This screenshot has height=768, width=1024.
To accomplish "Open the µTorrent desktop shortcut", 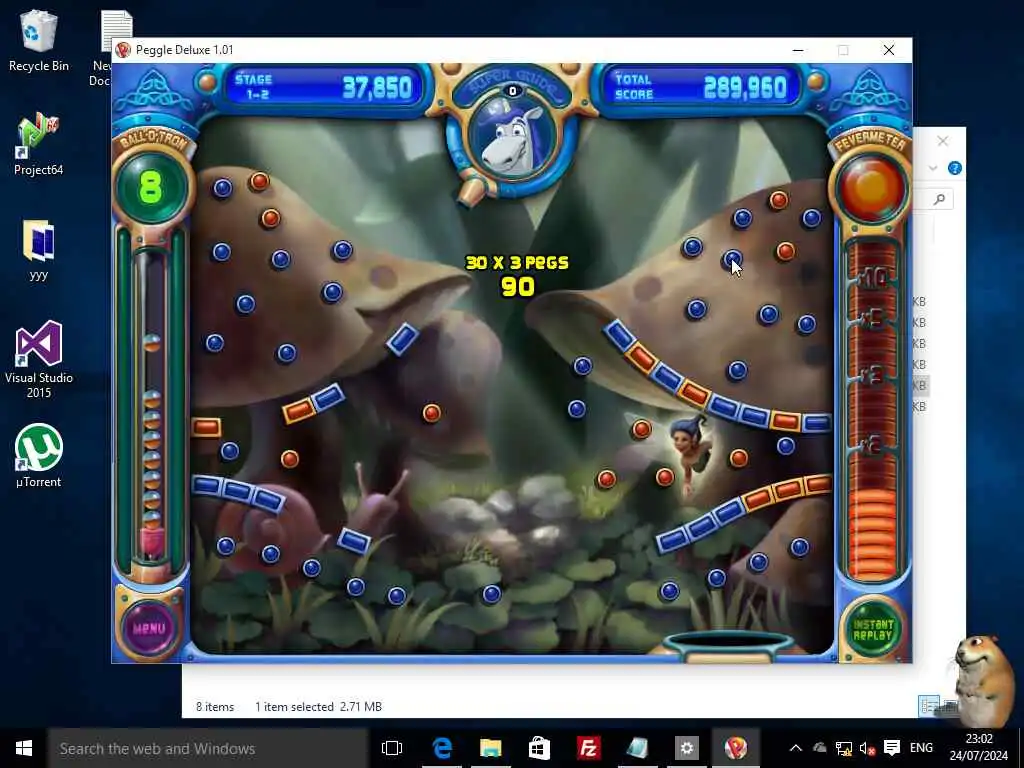I will [39, 456].
